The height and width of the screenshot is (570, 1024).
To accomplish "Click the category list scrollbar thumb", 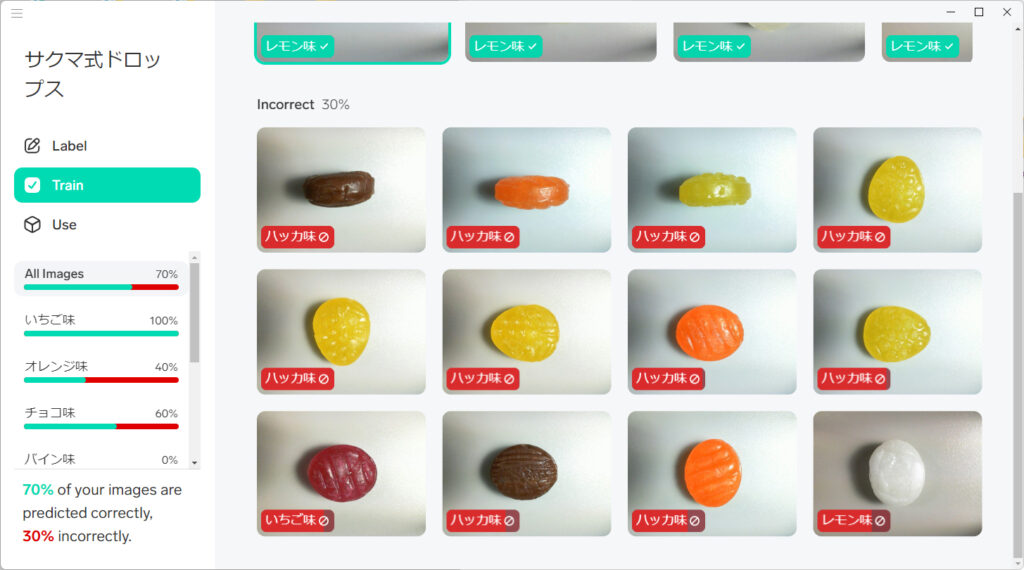I will click(x=195, y=313).
